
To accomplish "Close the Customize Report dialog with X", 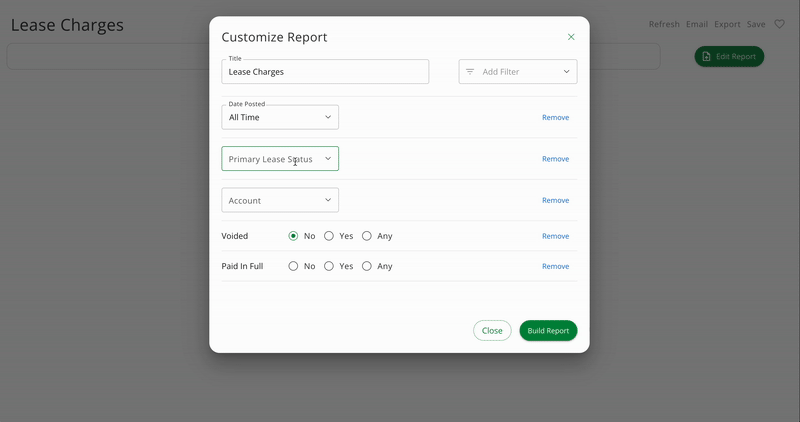I will point(571,37).
